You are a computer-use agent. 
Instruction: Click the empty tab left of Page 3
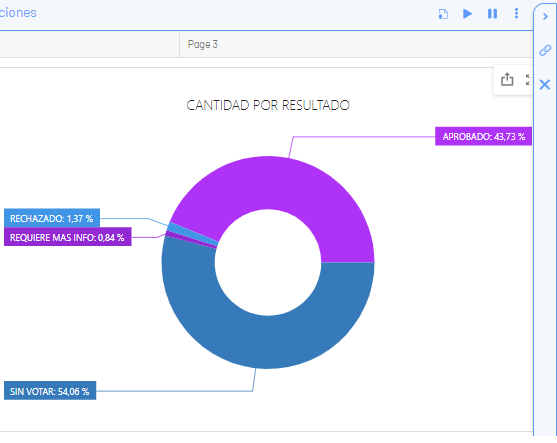click(x=90, y=44)
